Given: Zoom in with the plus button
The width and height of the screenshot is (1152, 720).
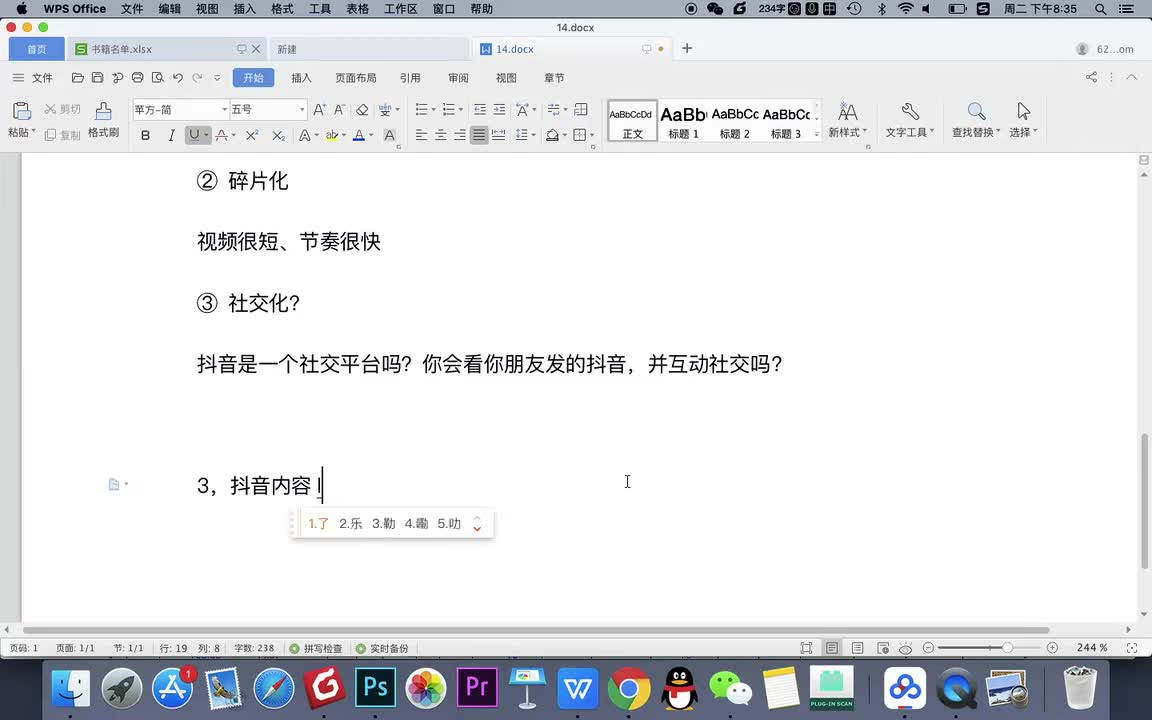Looking at the screenshot, I should [1052, 648].
